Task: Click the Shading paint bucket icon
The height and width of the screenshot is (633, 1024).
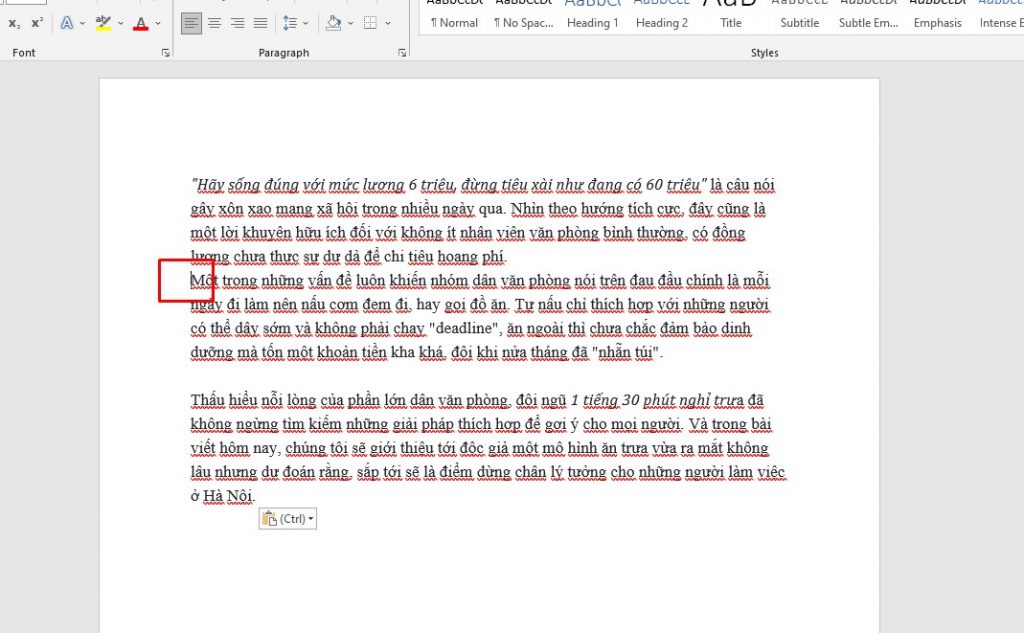Action: click(333, 23)
